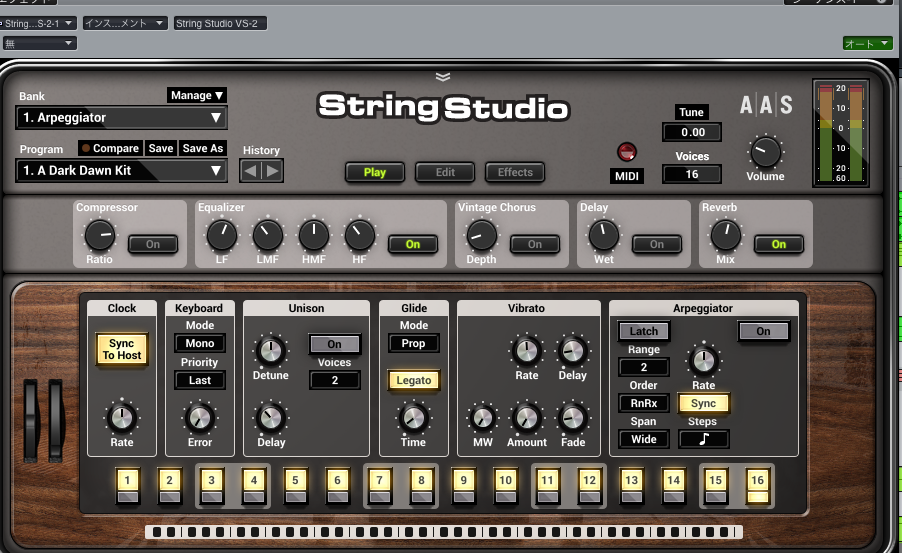
Task: Click the pitch bend wheel
Action: pos(30,420)
